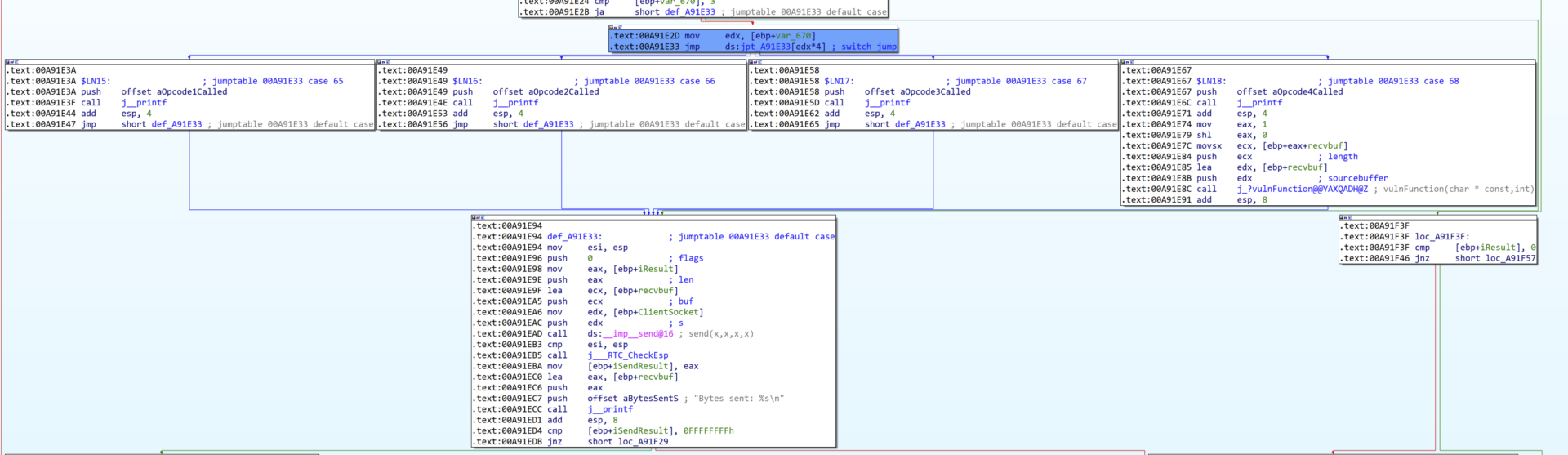Select the aOpcode3Called string reference

click(917, 92)
